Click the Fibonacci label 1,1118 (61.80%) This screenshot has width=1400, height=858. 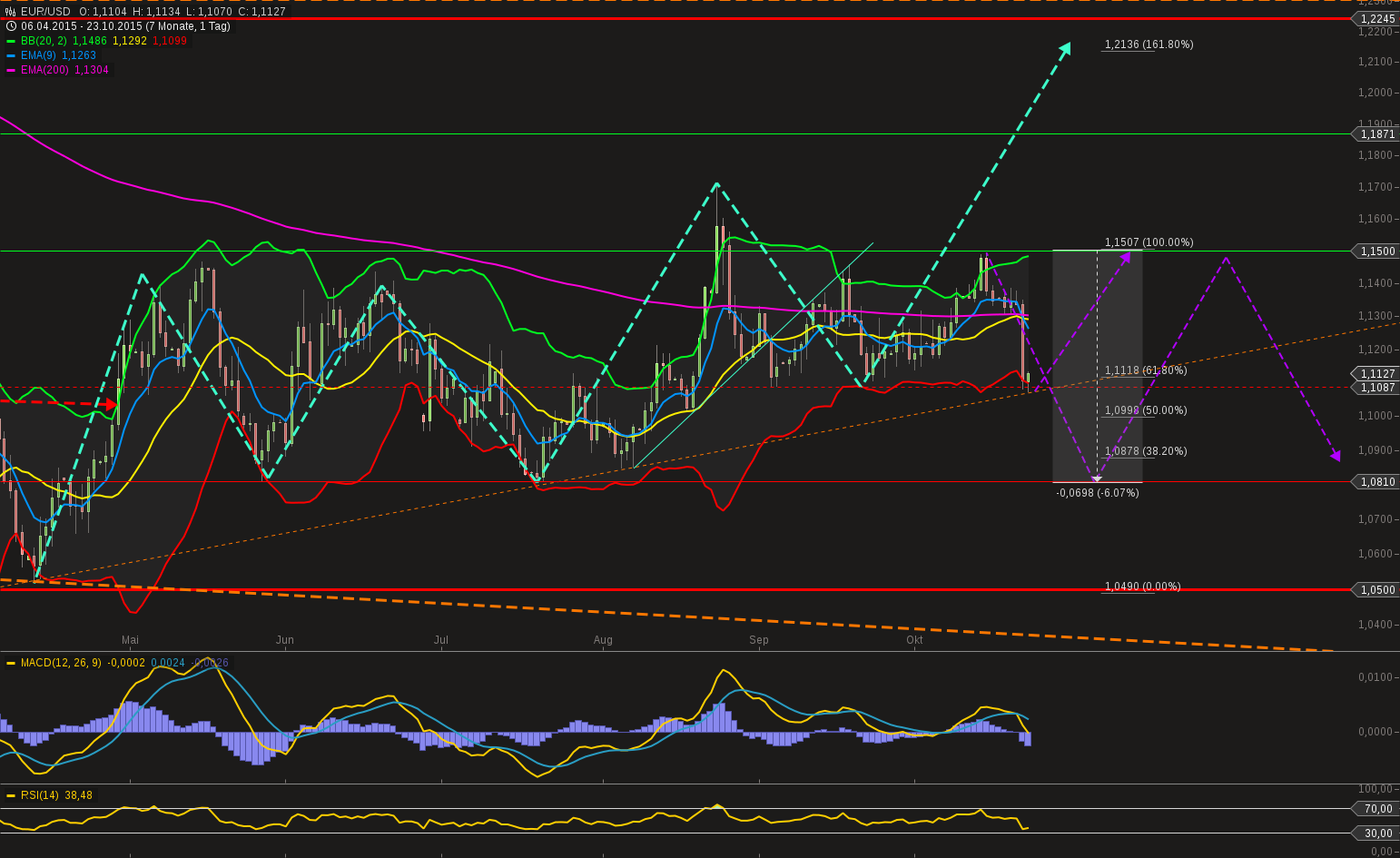click(x=1146, y=370)
